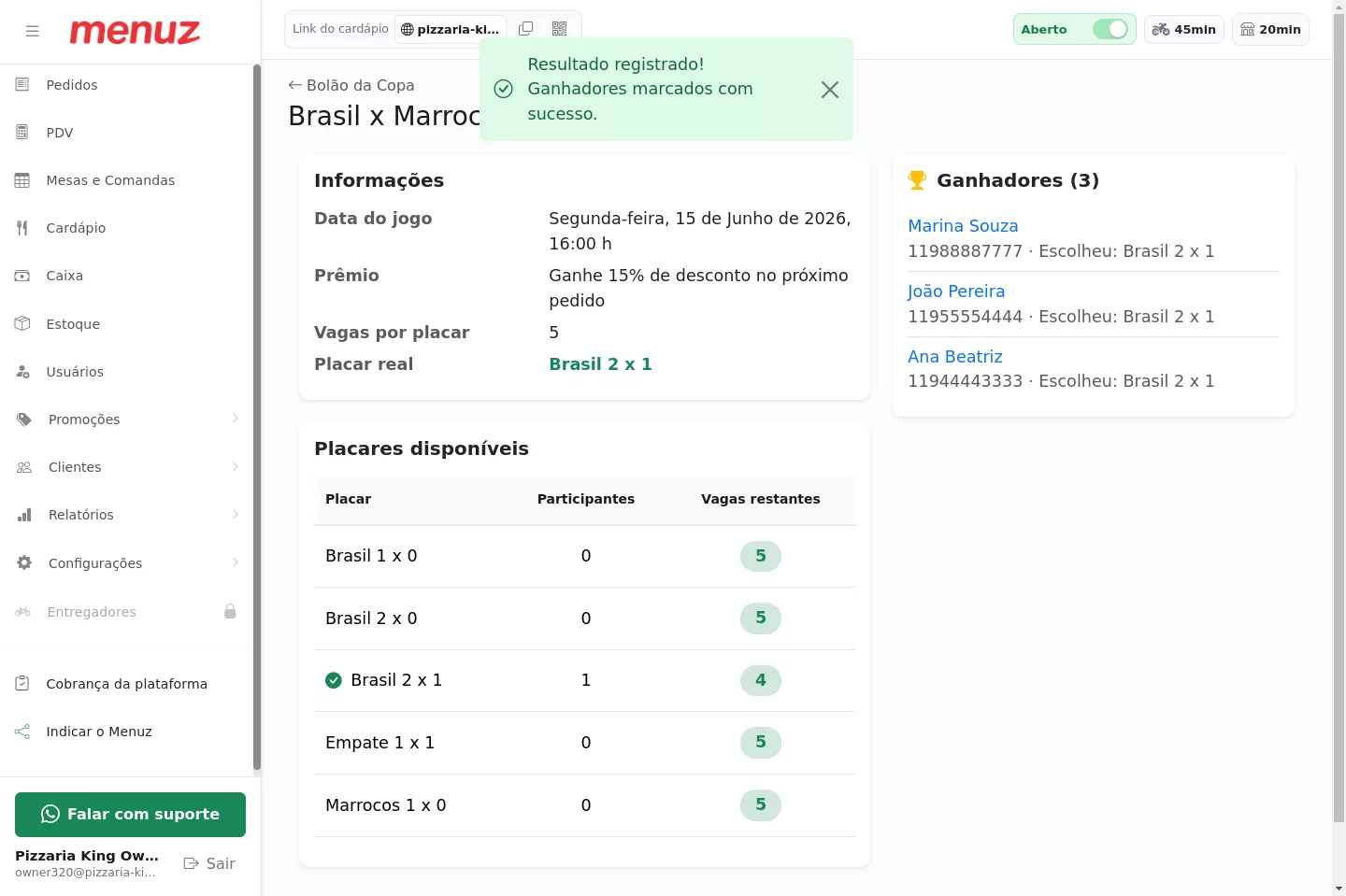1346x896 pixels.
Task: Click the store pickup 20min icon
Action: pos(1247,29)
